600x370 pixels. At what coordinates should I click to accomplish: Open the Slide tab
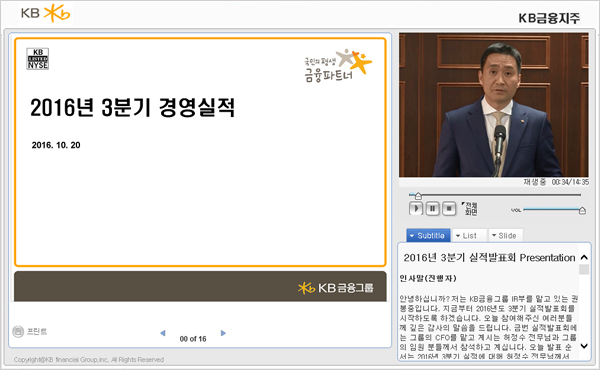[x=505, y=235]
